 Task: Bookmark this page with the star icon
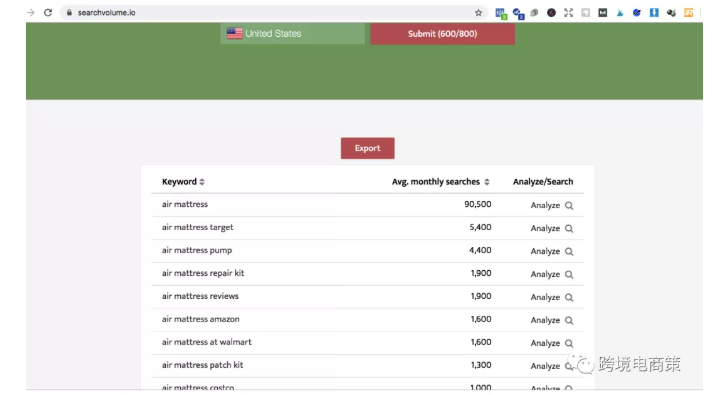(x=478, y=12)
